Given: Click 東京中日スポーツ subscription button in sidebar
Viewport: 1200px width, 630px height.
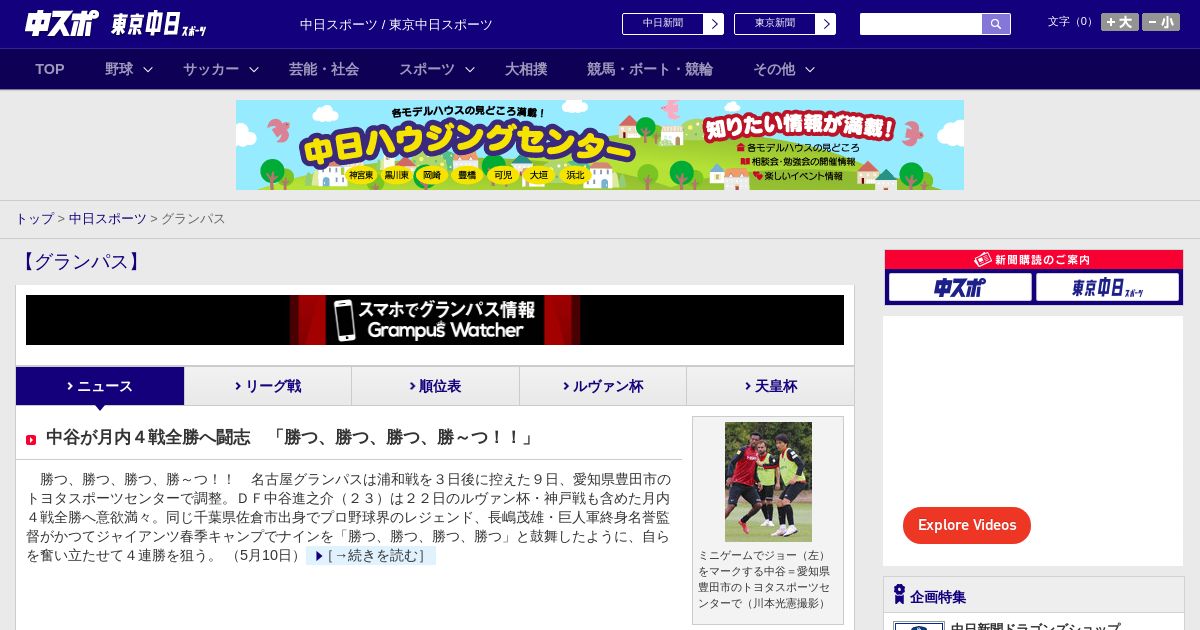Looking at the screenshot, I should [x=1107, y=288].
